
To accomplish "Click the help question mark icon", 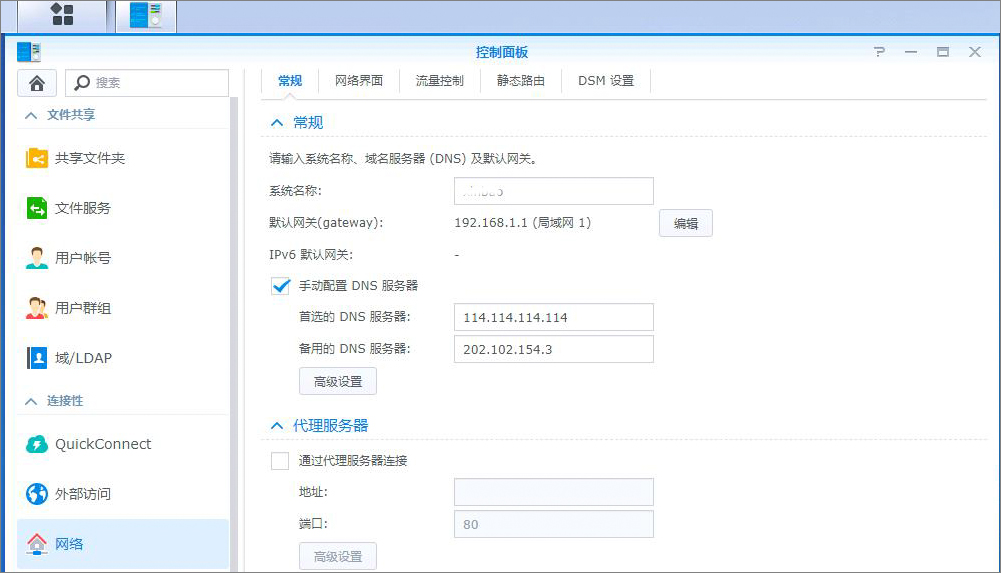I will pyautogui.click(x=879, y=52).
